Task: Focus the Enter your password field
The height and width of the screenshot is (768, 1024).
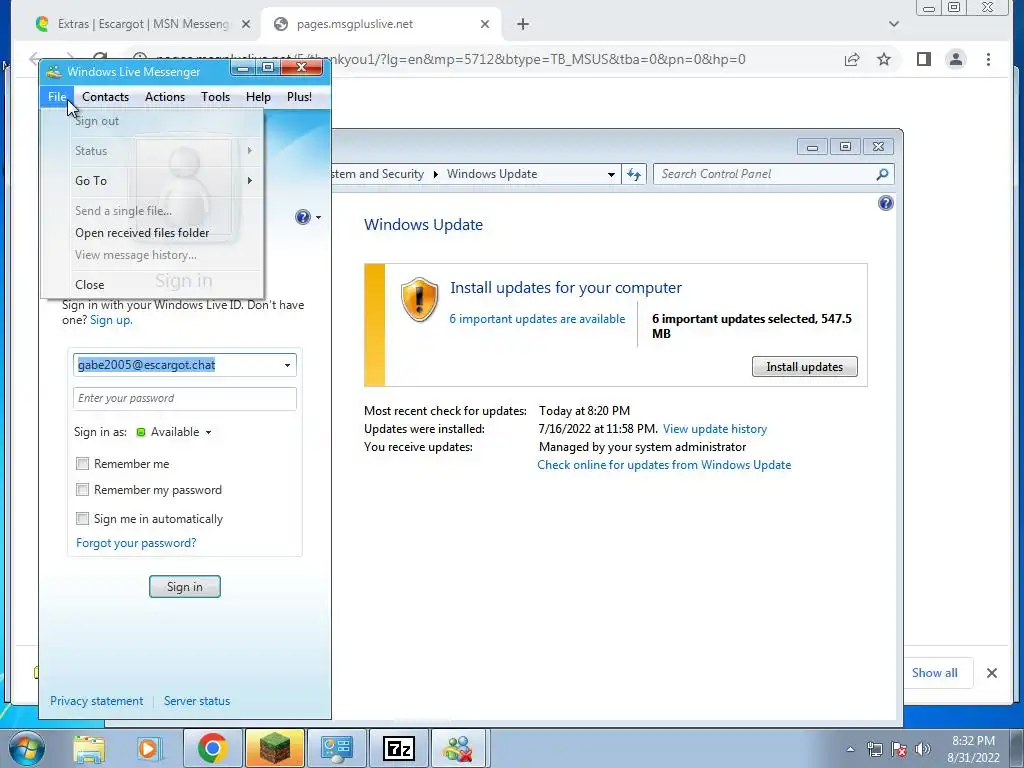Action: coord(185,398)
